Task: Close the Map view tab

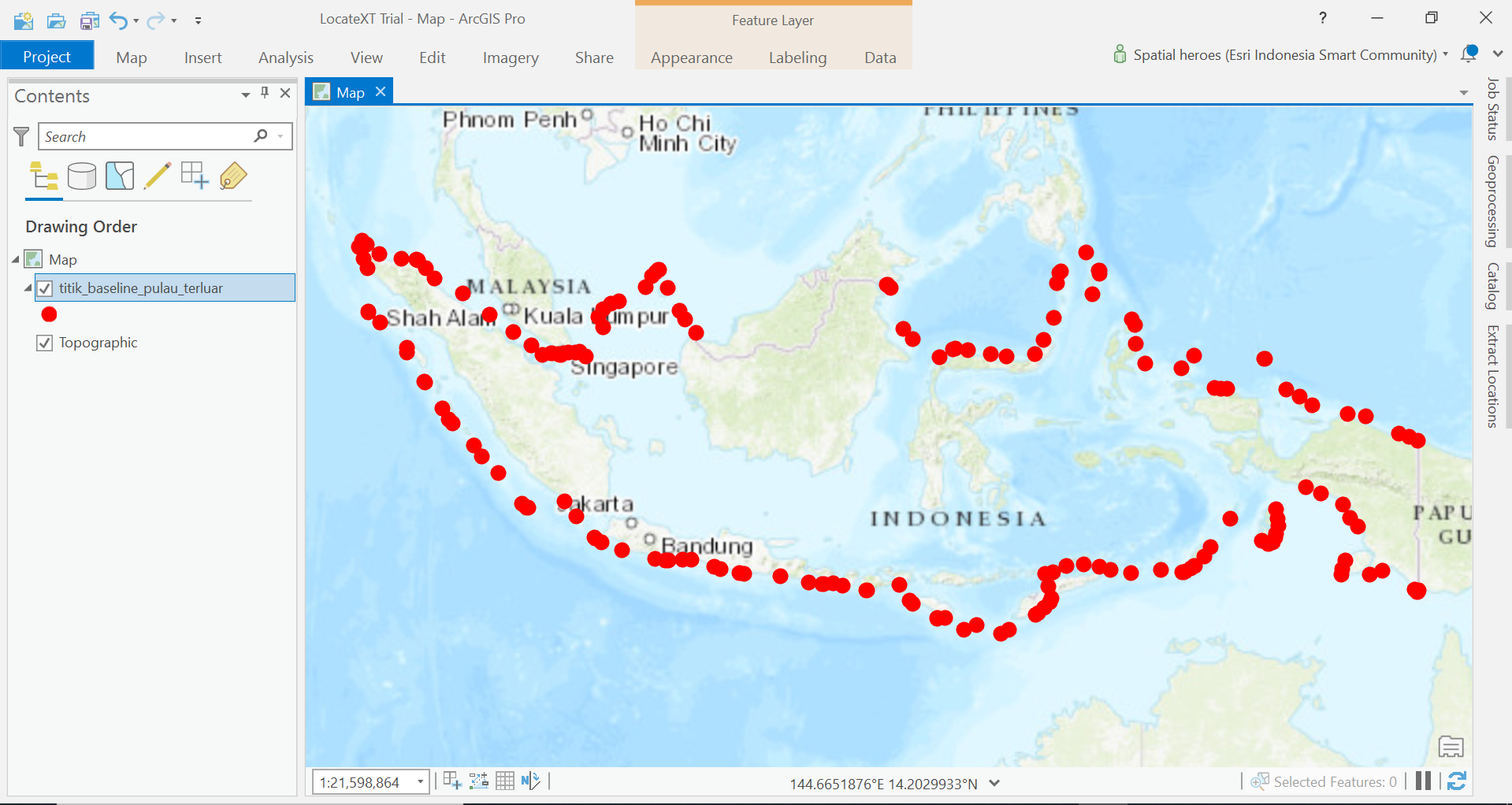Action: point(381,91)
